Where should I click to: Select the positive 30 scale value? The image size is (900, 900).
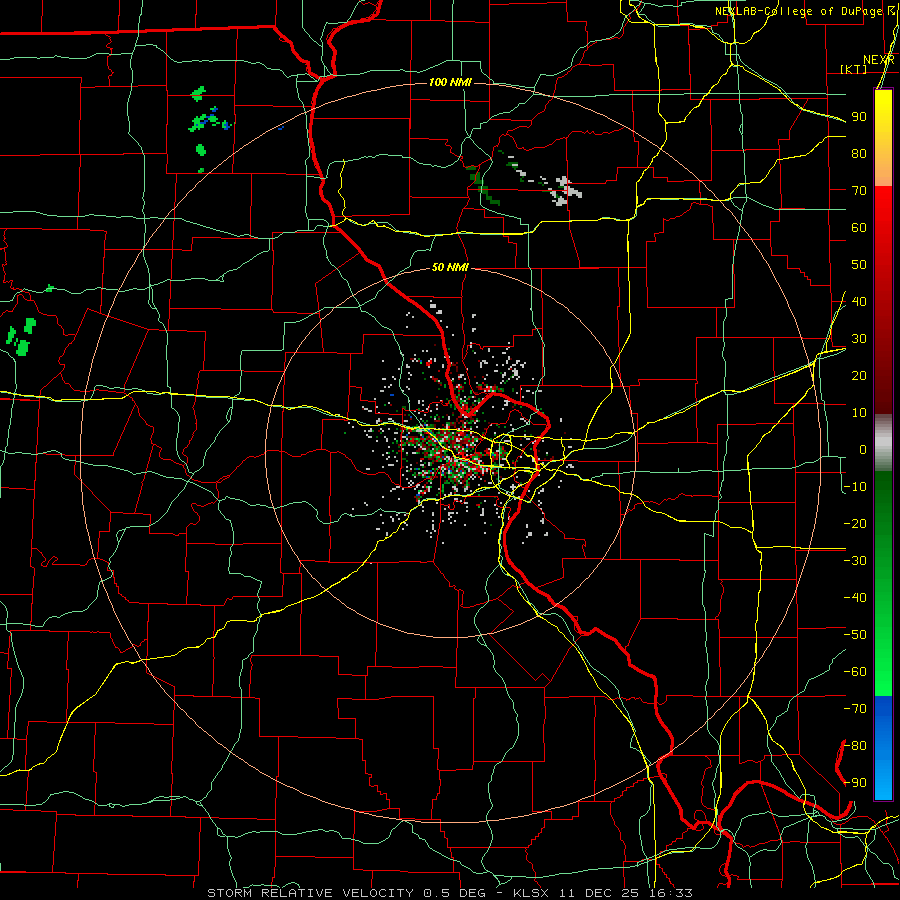[859, 339]
